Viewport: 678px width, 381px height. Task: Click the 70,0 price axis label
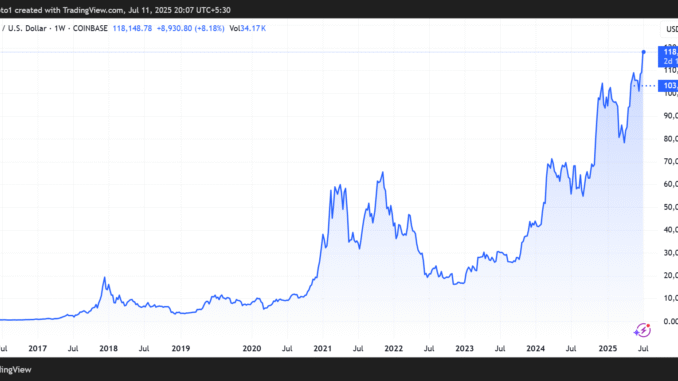point(671,162)
